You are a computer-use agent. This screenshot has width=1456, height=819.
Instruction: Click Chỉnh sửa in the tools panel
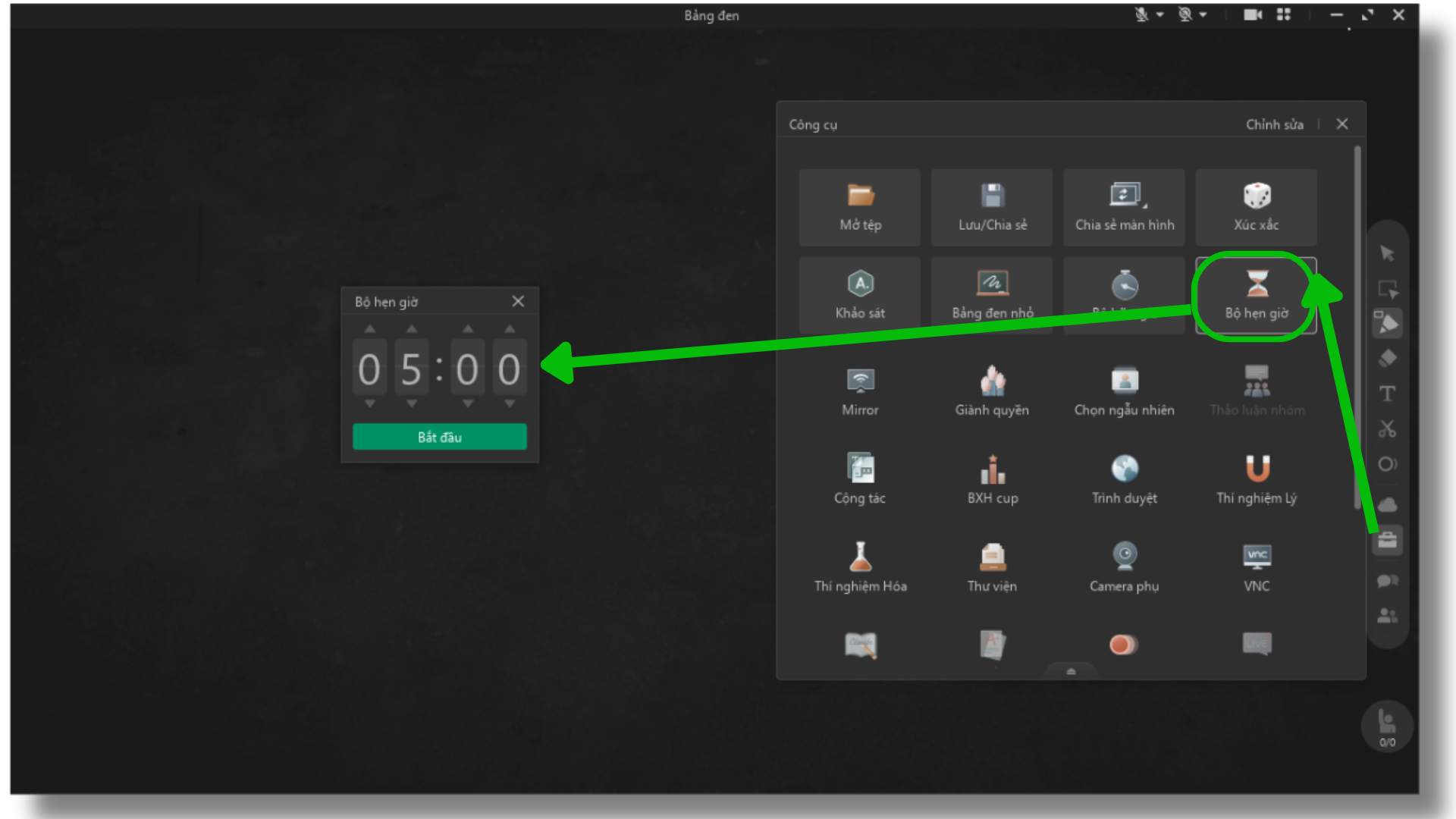pyautogui.click(x=1274, y=124)
